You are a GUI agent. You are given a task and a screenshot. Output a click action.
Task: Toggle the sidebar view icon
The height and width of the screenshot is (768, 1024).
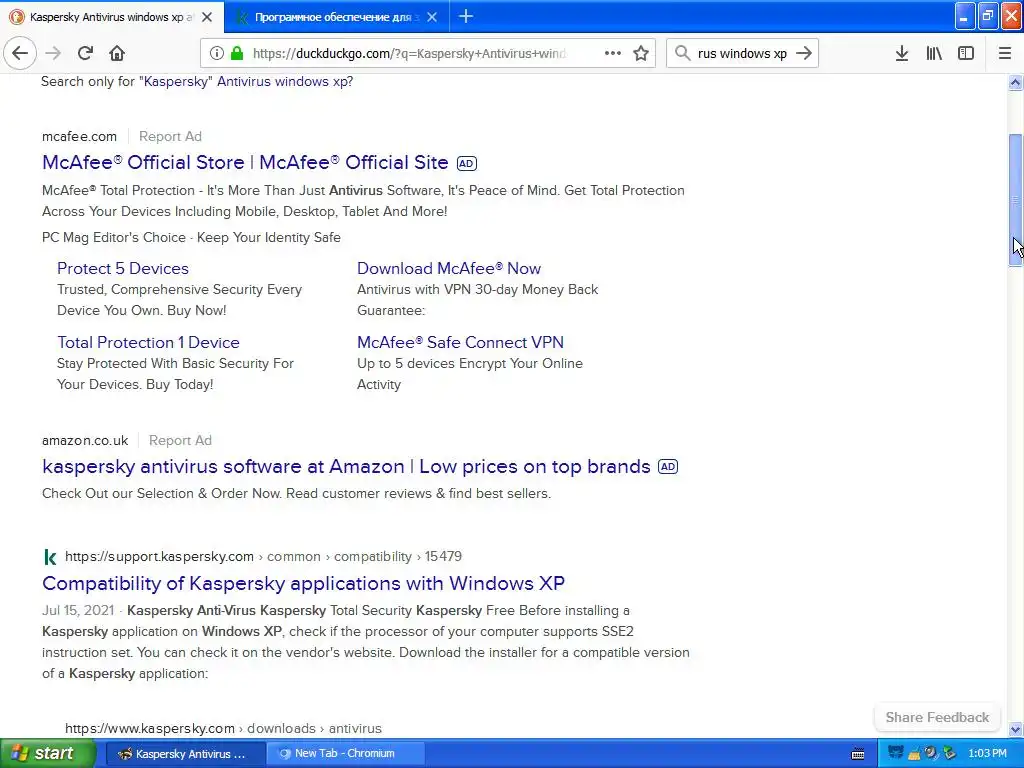(x=966, y=54)
